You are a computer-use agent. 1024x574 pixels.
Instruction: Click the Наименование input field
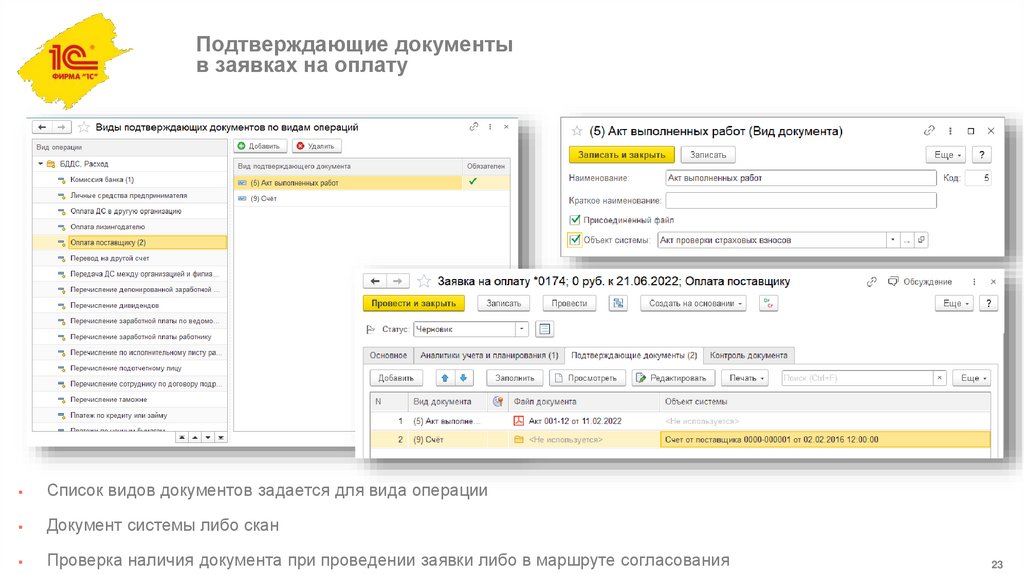click(x=801, y=178)
